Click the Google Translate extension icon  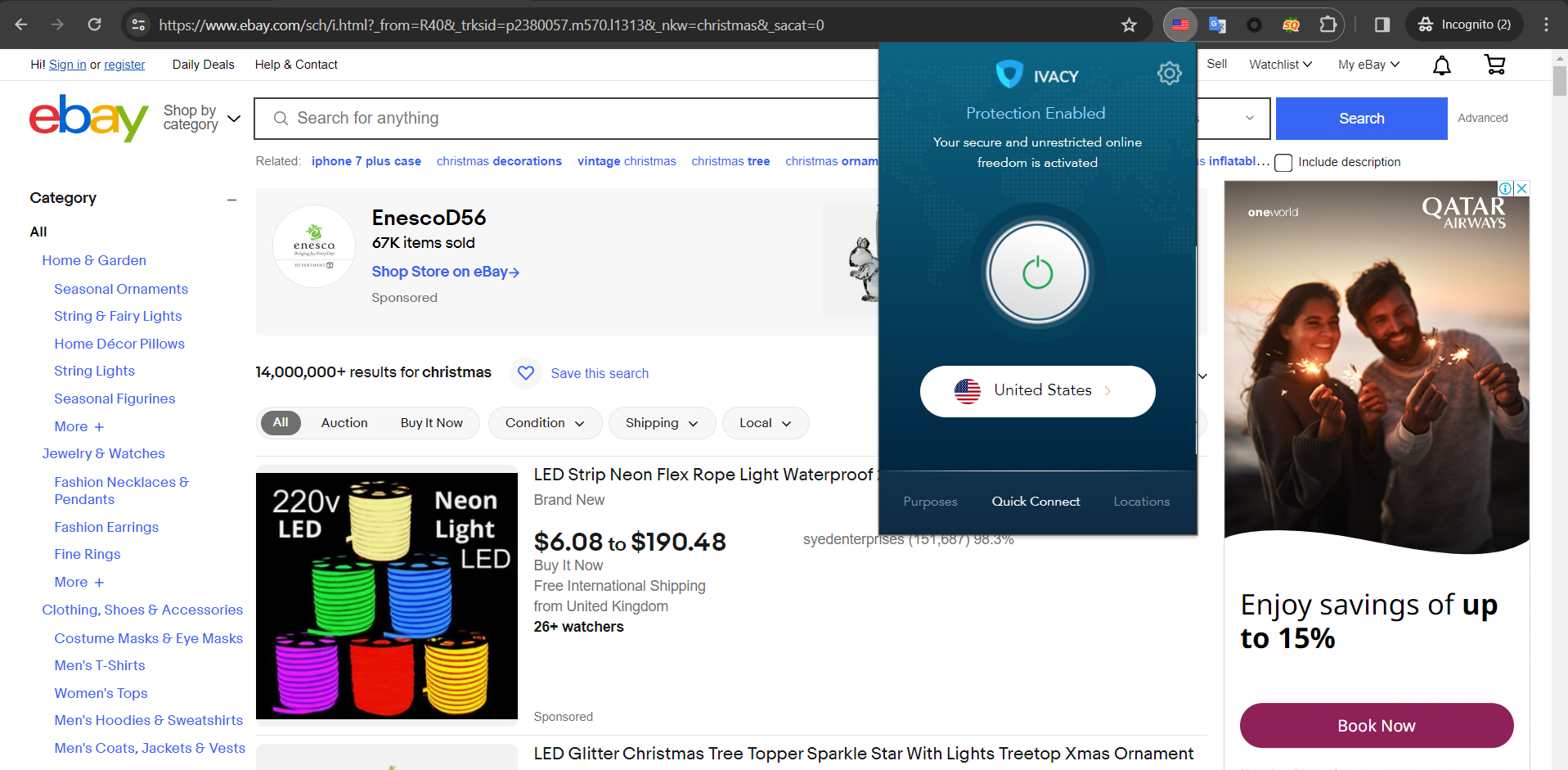(1217, 25)
